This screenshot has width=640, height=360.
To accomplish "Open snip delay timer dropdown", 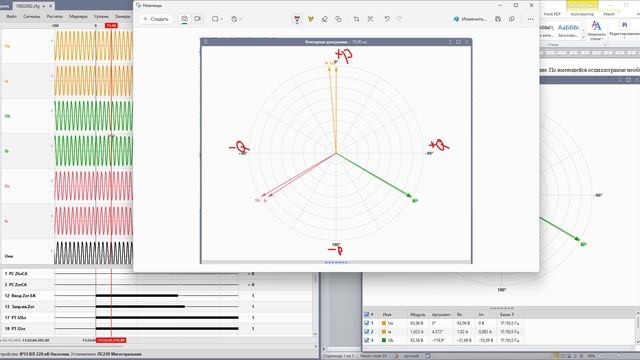I will pyautogui.click(x=236, y=19).
